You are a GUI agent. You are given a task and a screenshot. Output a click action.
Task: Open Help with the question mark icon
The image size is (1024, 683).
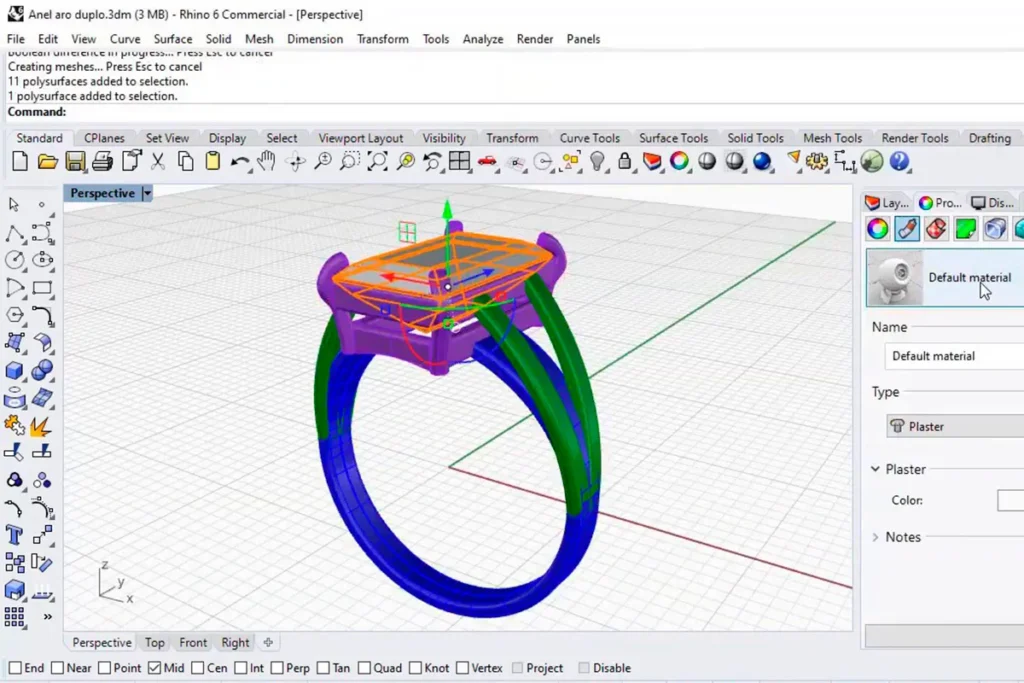pyautogui.click(x=899, y=161)
